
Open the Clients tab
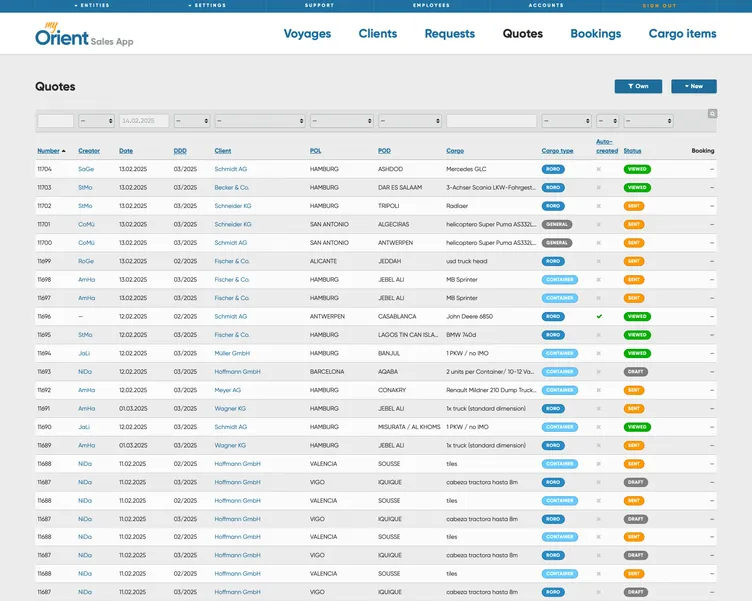(378, 34)
